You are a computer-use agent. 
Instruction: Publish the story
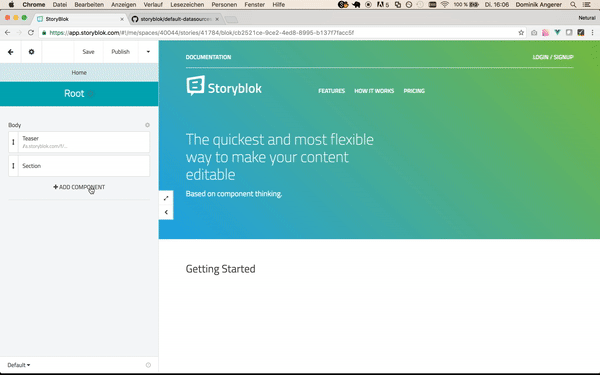pos(121,52)
